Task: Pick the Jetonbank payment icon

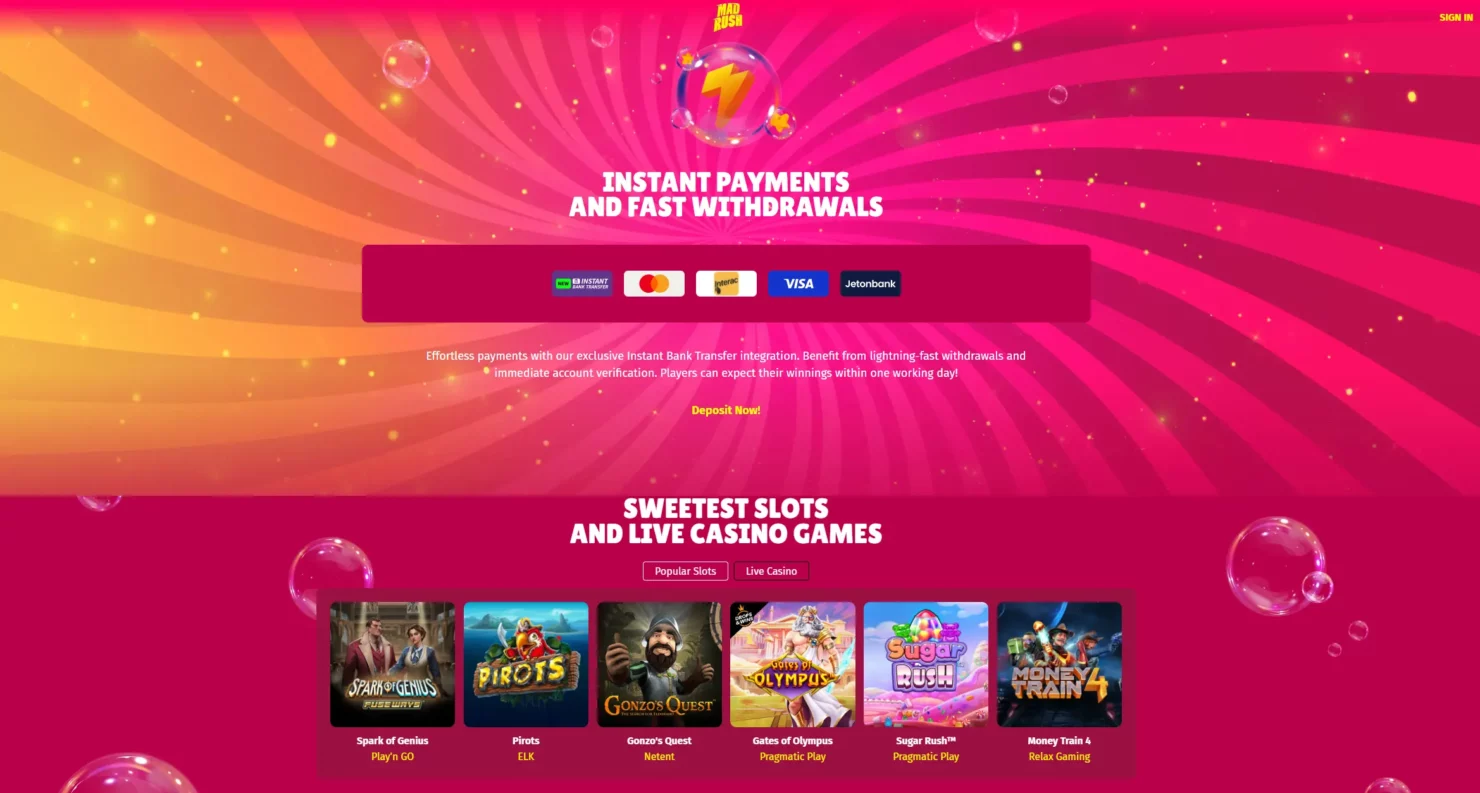Action: 870,284
